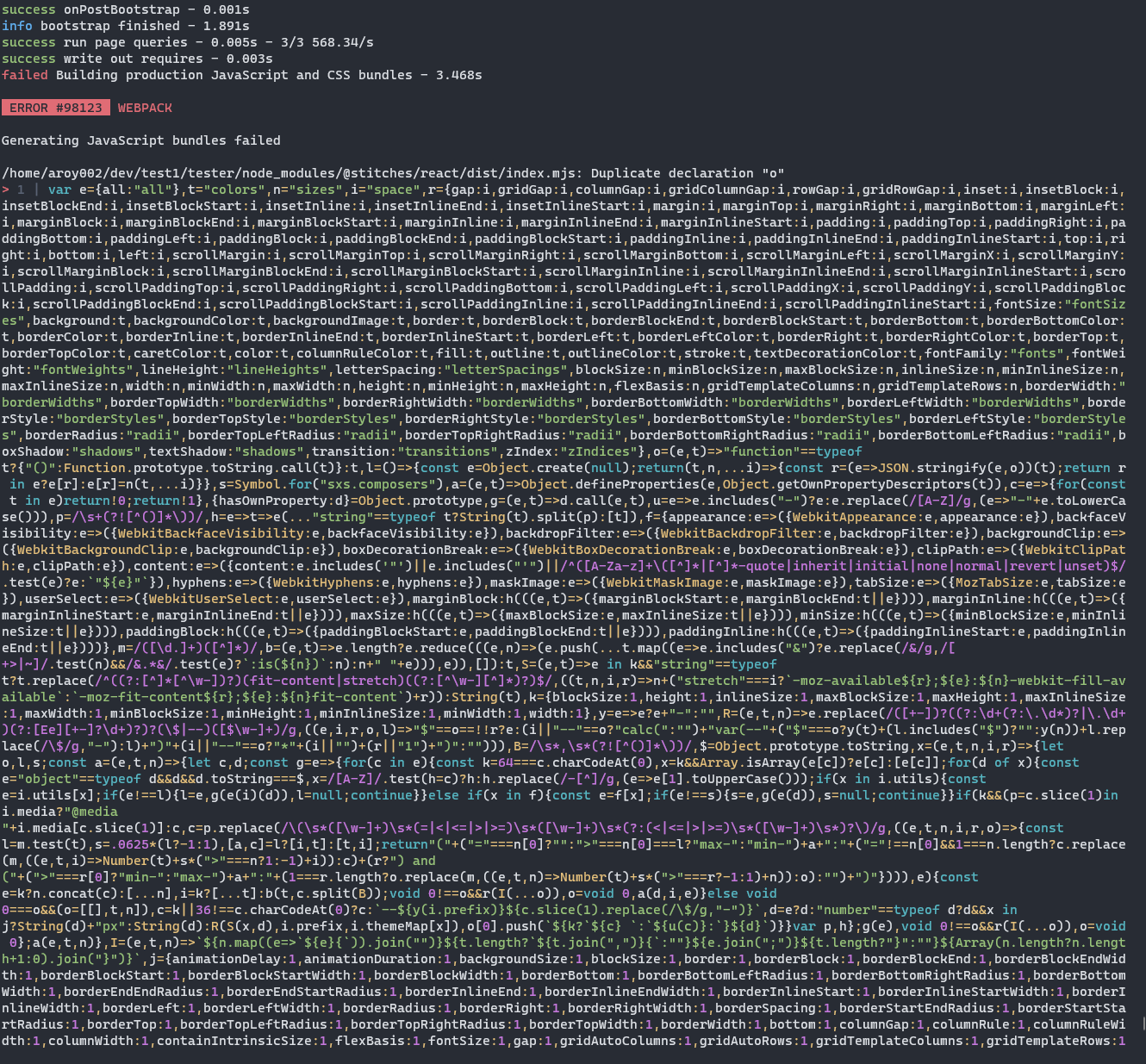The width and height of the screenshot is (1146, 1064).
Task: Click the WEBPACK label text
Action: 145,108
